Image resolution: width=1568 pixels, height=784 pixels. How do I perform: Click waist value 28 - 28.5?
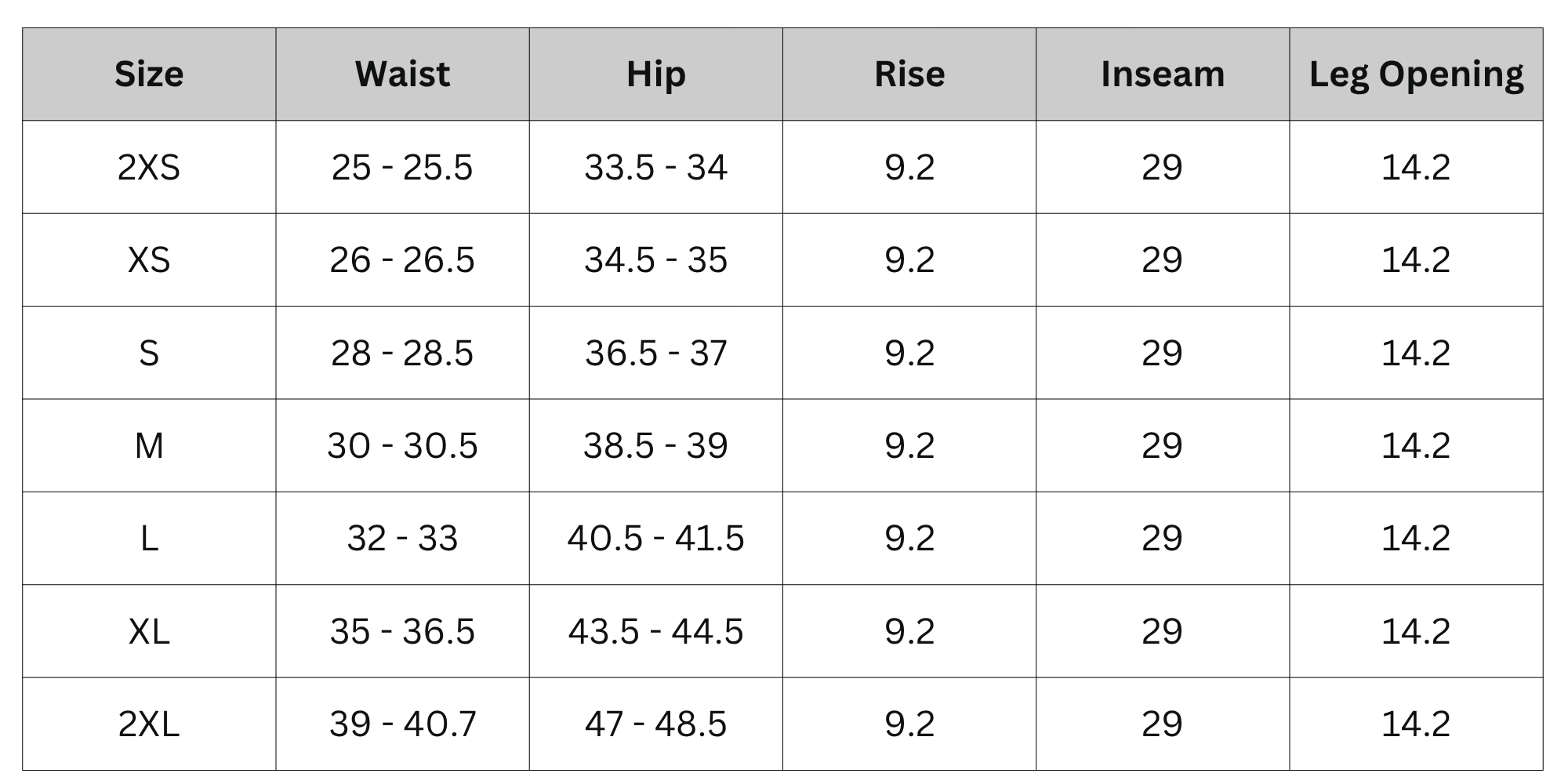point(402,353)
